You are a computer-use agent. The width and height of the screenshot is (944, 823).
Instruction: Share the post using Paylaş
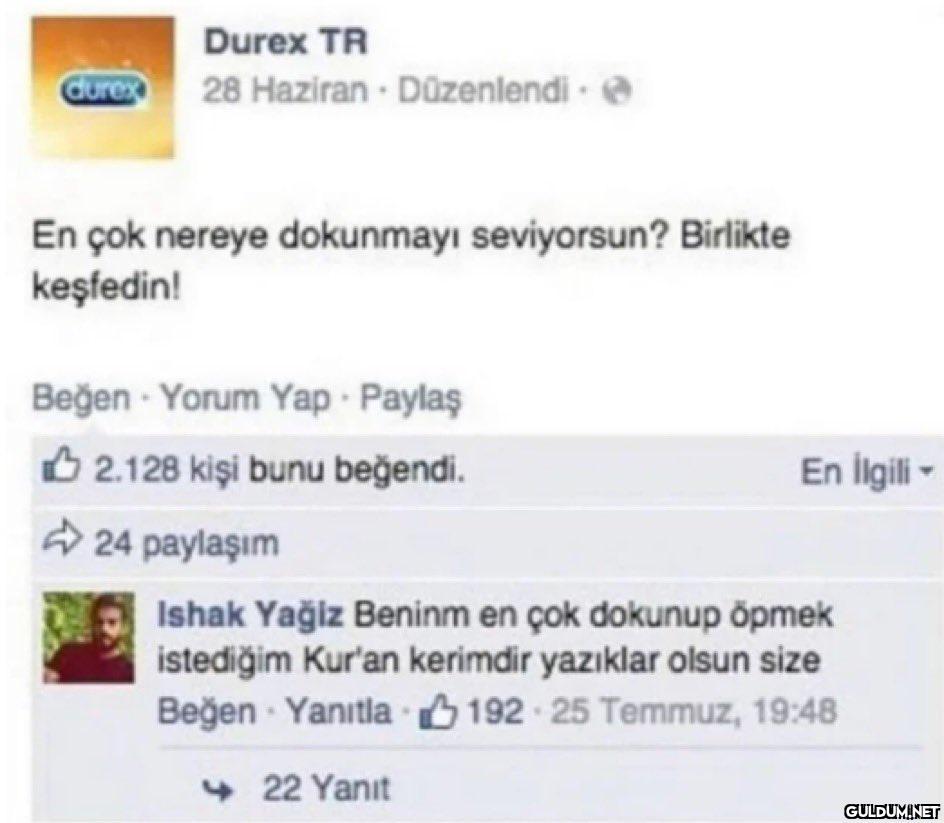click(411, 399)
